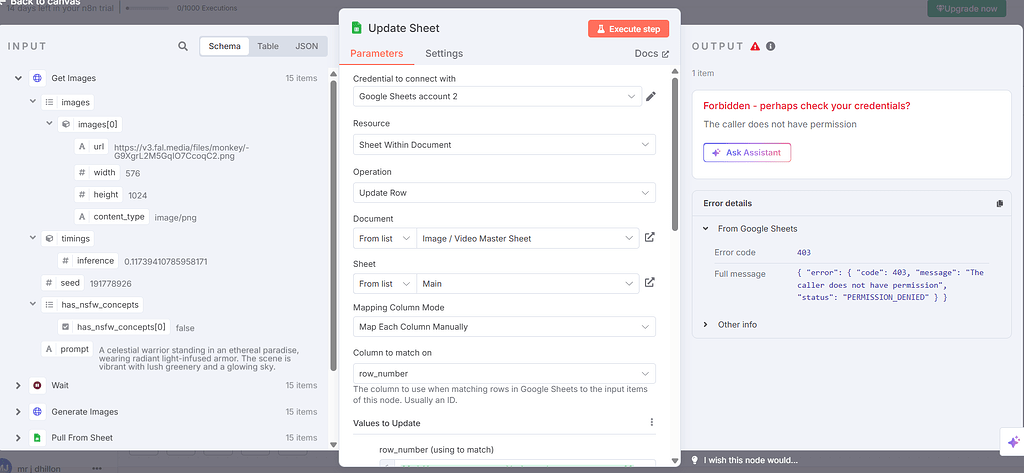
Task: Click the images[0] object cube icon
Action: pos(65,124)
